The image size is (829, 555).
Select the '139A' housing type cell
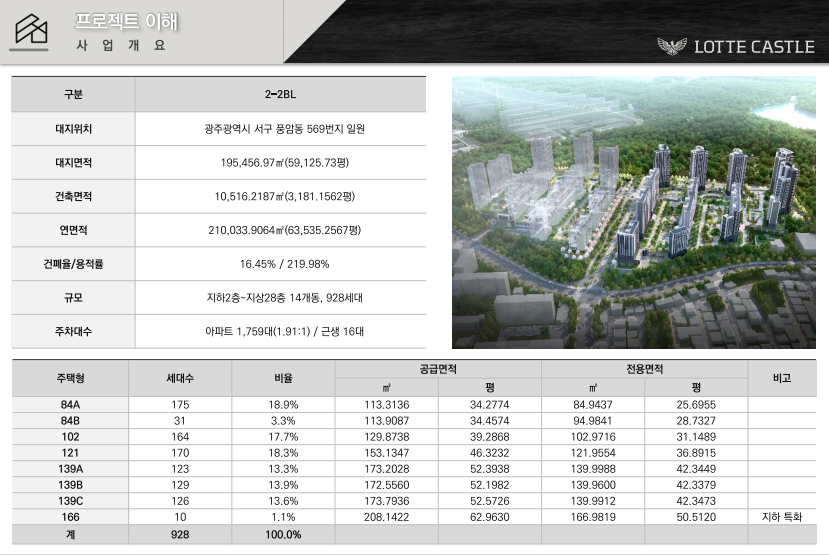[x=70, y=469]
